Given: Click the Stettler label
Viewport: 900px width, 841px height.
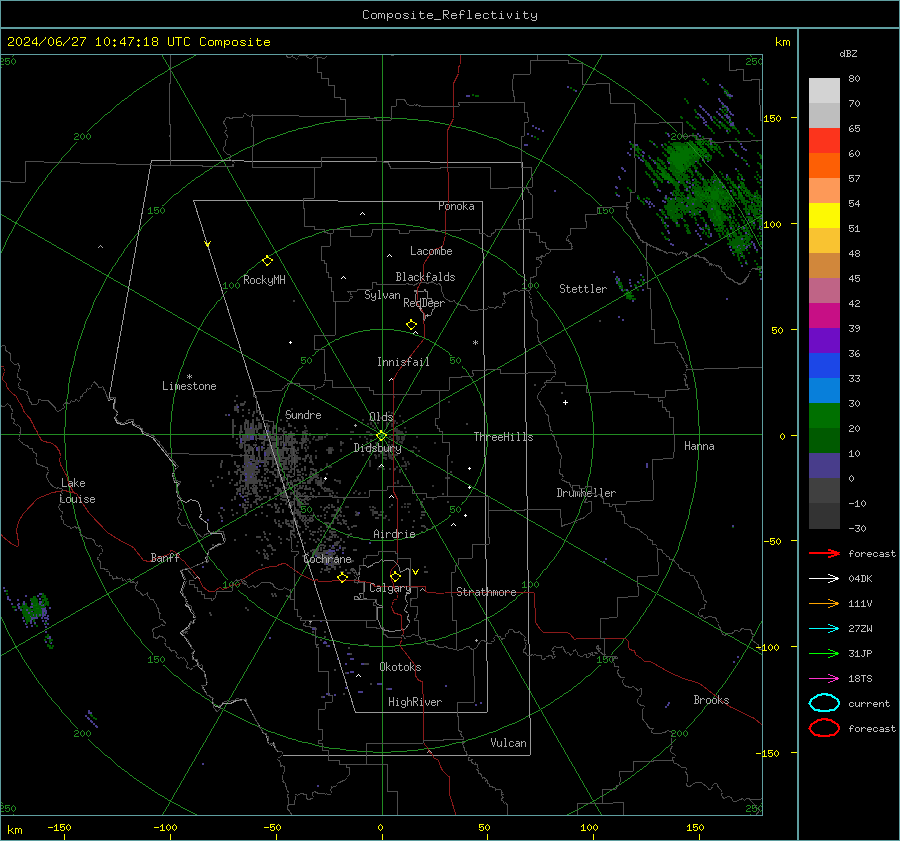Looking at the screenshot, I should [x=583, y=289].
